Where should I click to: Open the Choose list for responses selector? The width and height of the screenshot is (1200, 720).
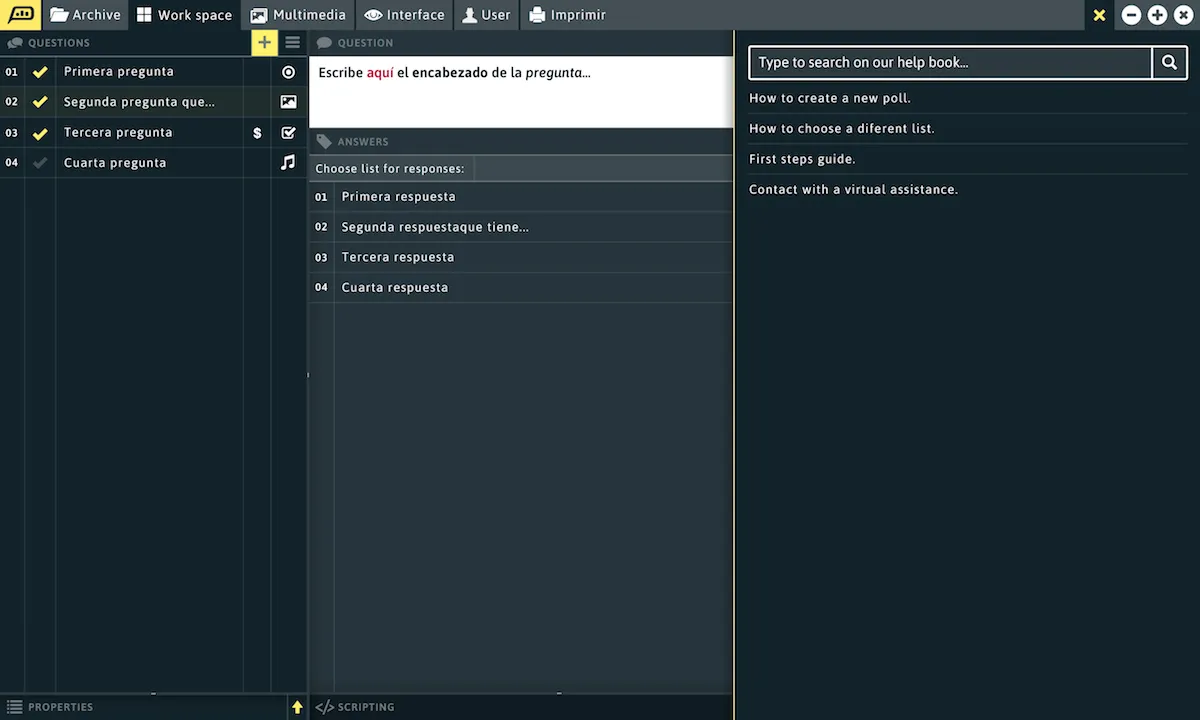click(x=390, y=168)
